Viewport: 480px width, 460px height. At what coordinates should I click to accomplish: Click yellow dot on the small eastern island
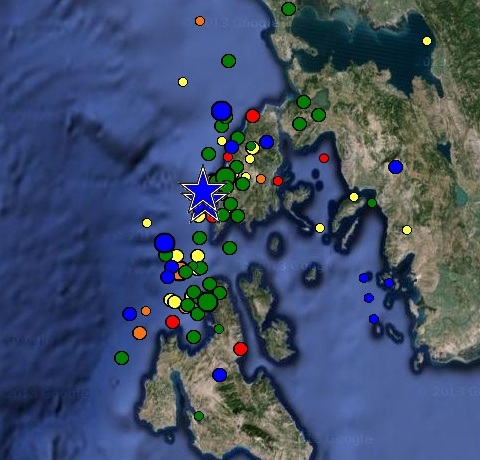[354, 197]
